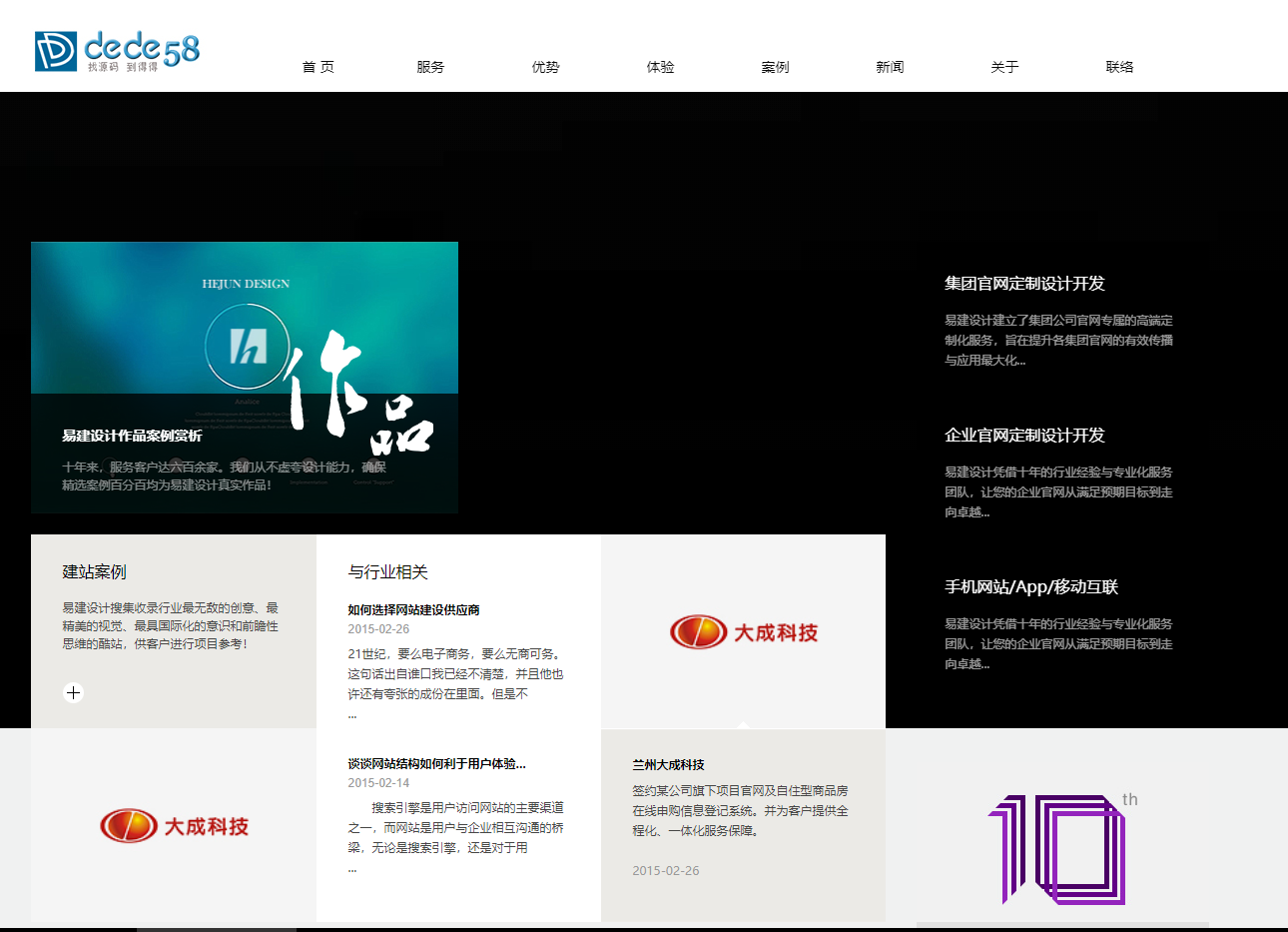Image resolution: width=1288 pixels, height=932 pixels.
Task: Select 关于 in the top menu
Action: 1004,67
